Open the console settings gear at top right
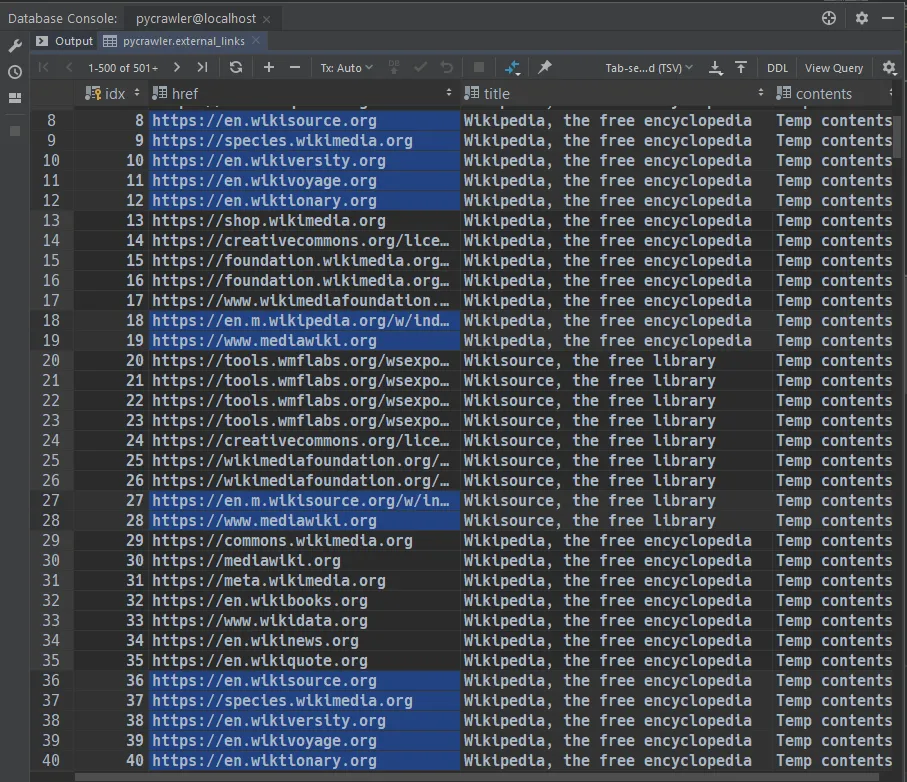The height and width of the screenshot is (782, 907). pos(862,18)
